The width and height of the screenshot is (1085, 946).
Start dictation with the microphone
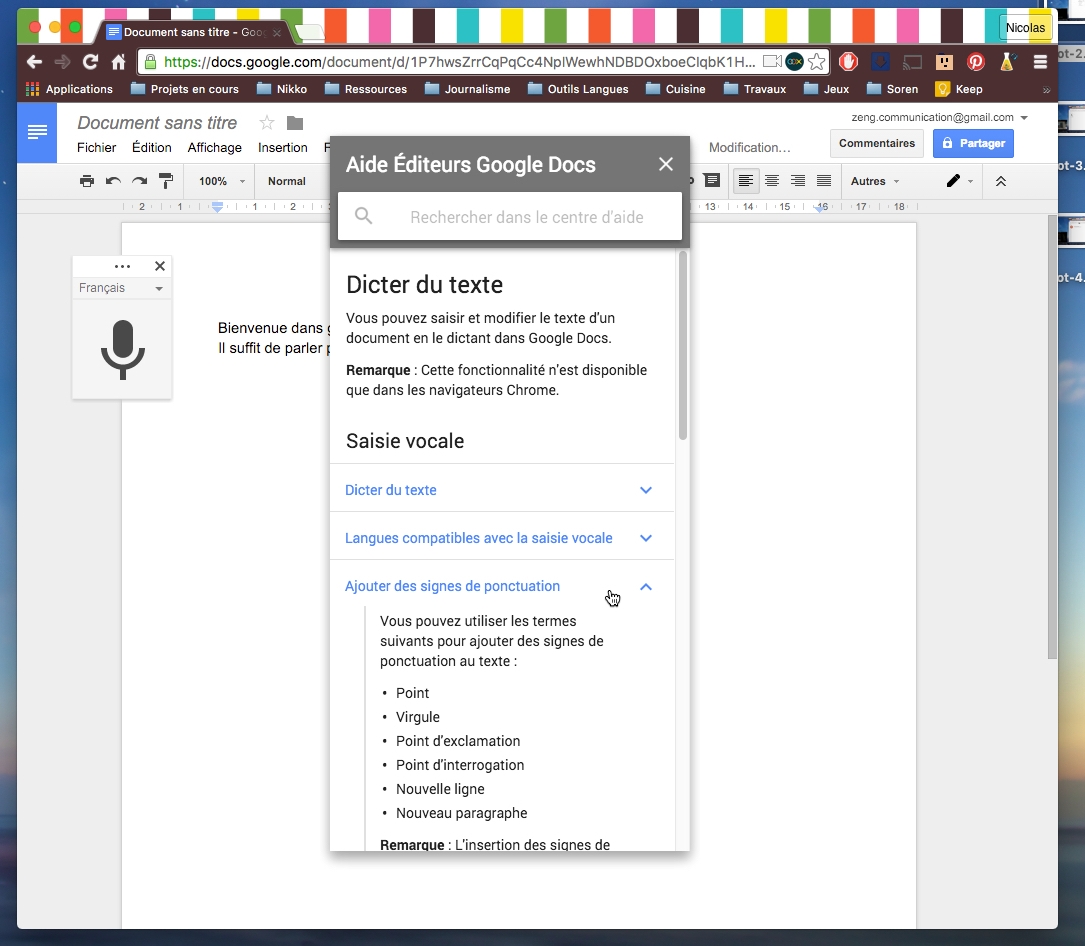[122, 349]
